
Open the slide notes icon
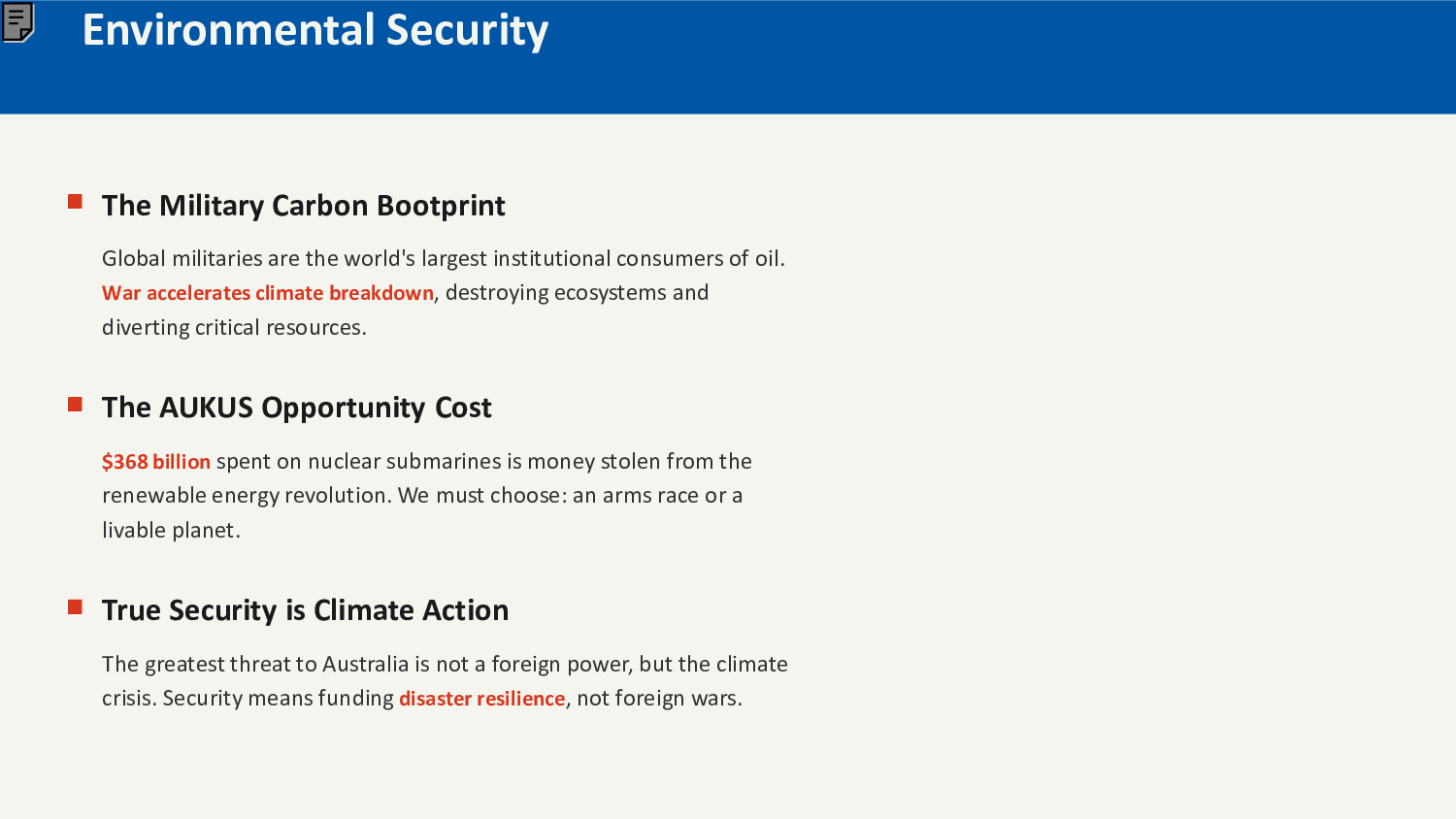[x=18, y=22]
